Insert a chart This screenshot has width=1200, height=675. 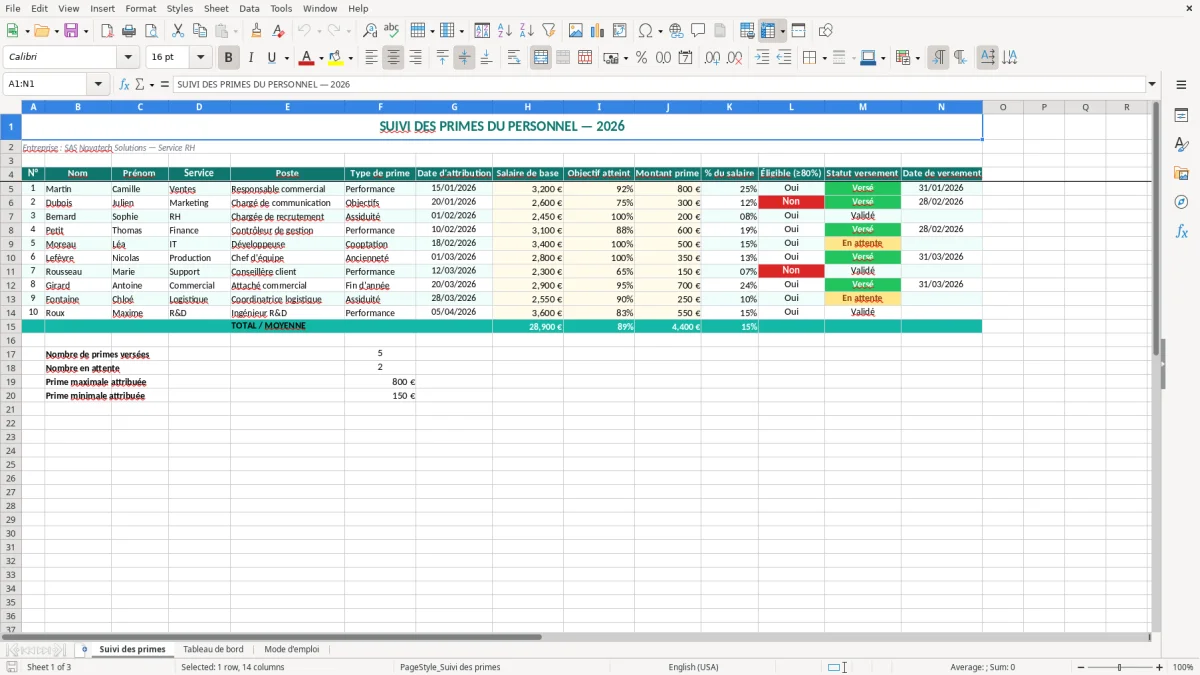tap(598, 31)
